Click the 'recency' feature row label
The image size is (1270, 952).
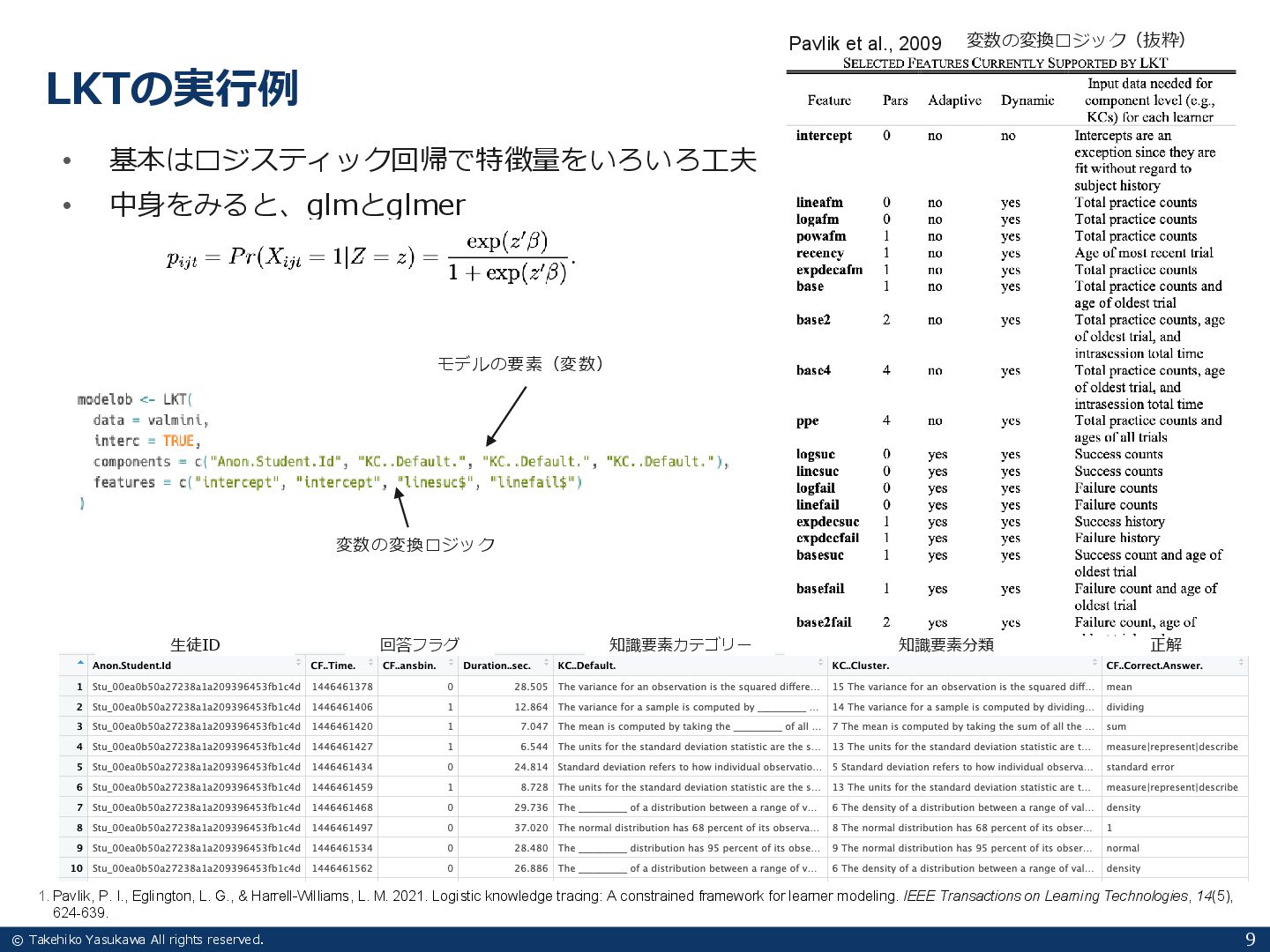click(x=819, y=253)
